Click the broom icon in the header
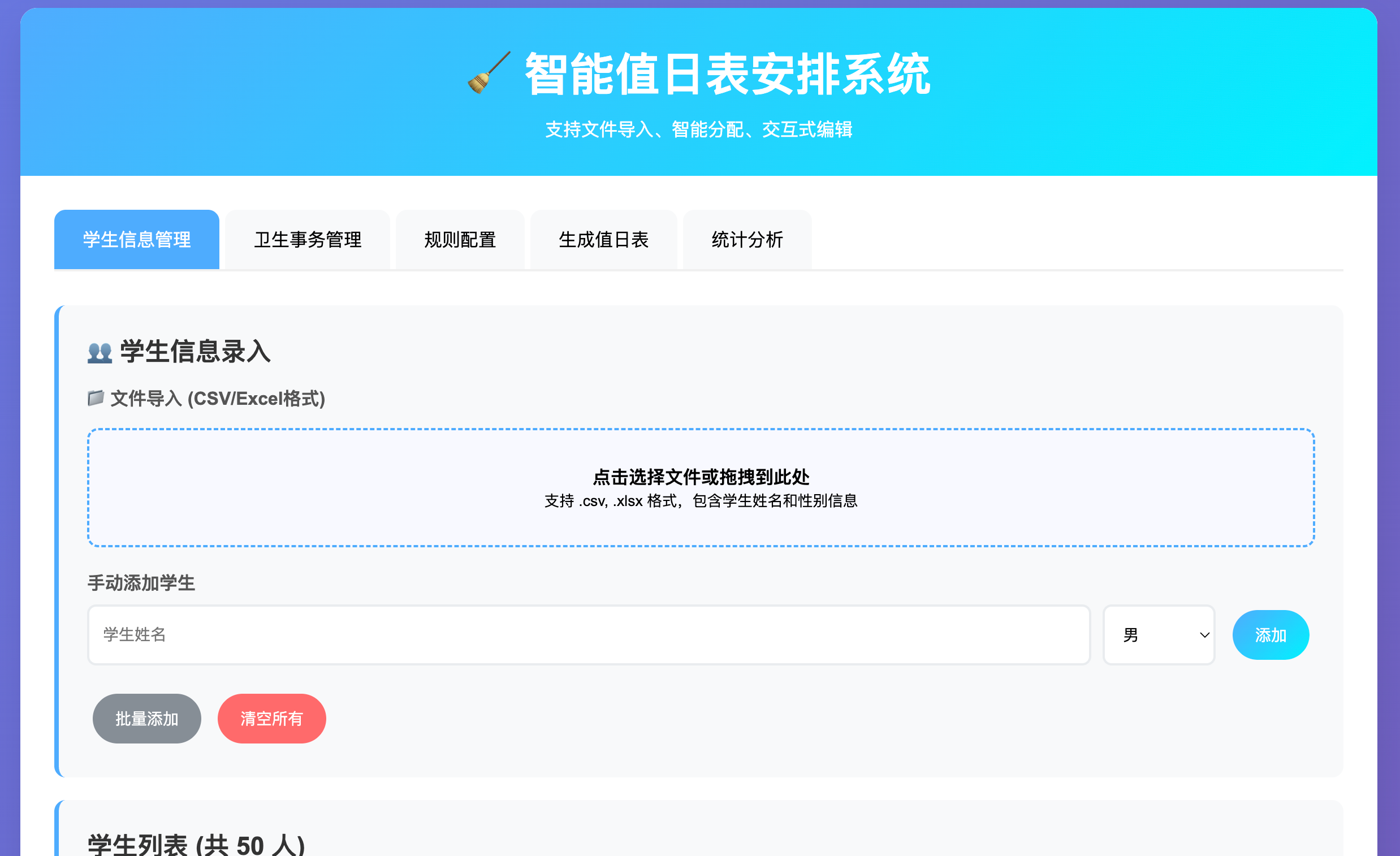This screenshot has width=1400, height=856. 488,74
